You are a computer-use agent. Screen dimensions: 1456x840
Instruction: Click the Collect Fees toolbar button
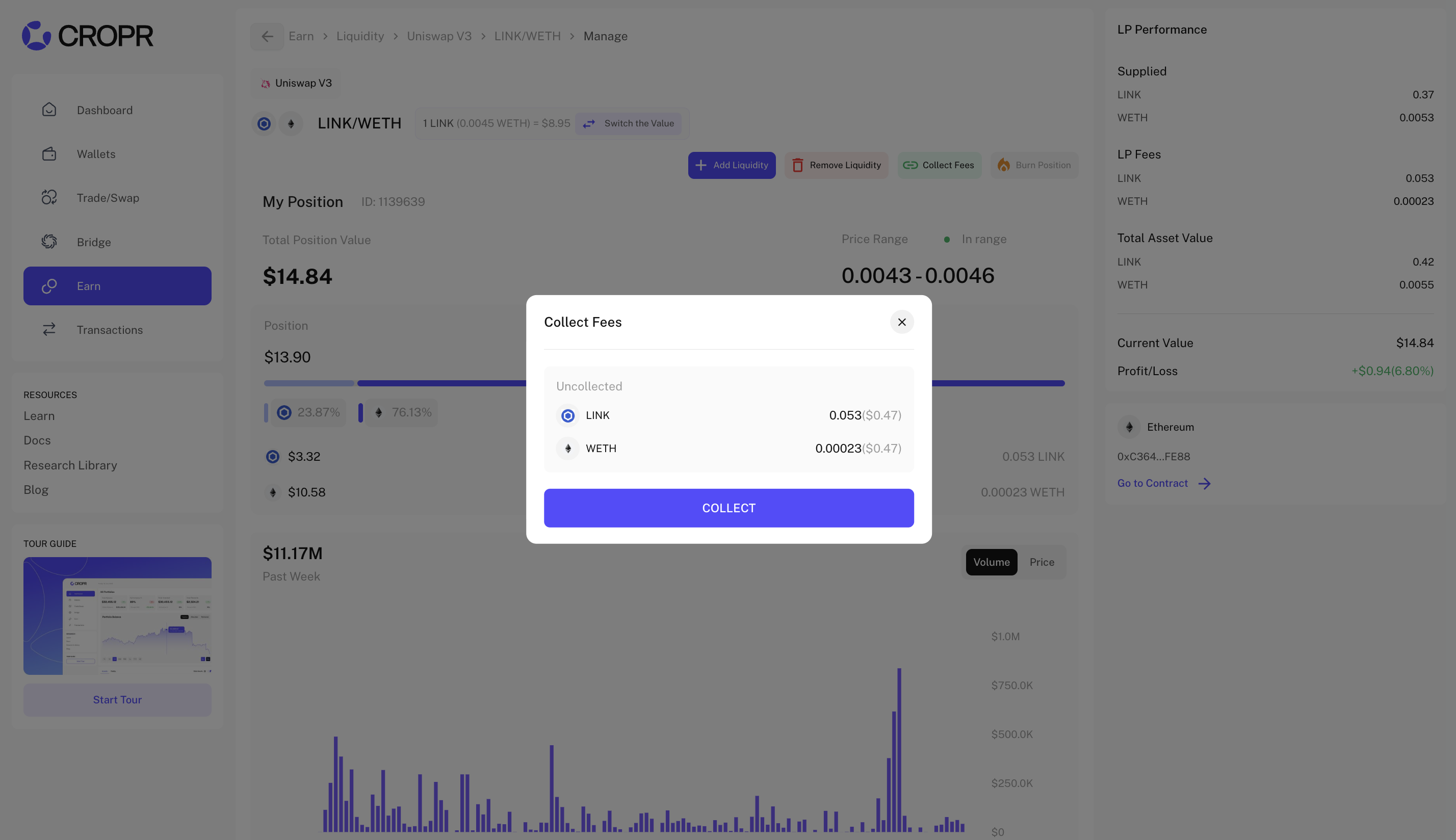pyautogui.click(x=939, y=166)
